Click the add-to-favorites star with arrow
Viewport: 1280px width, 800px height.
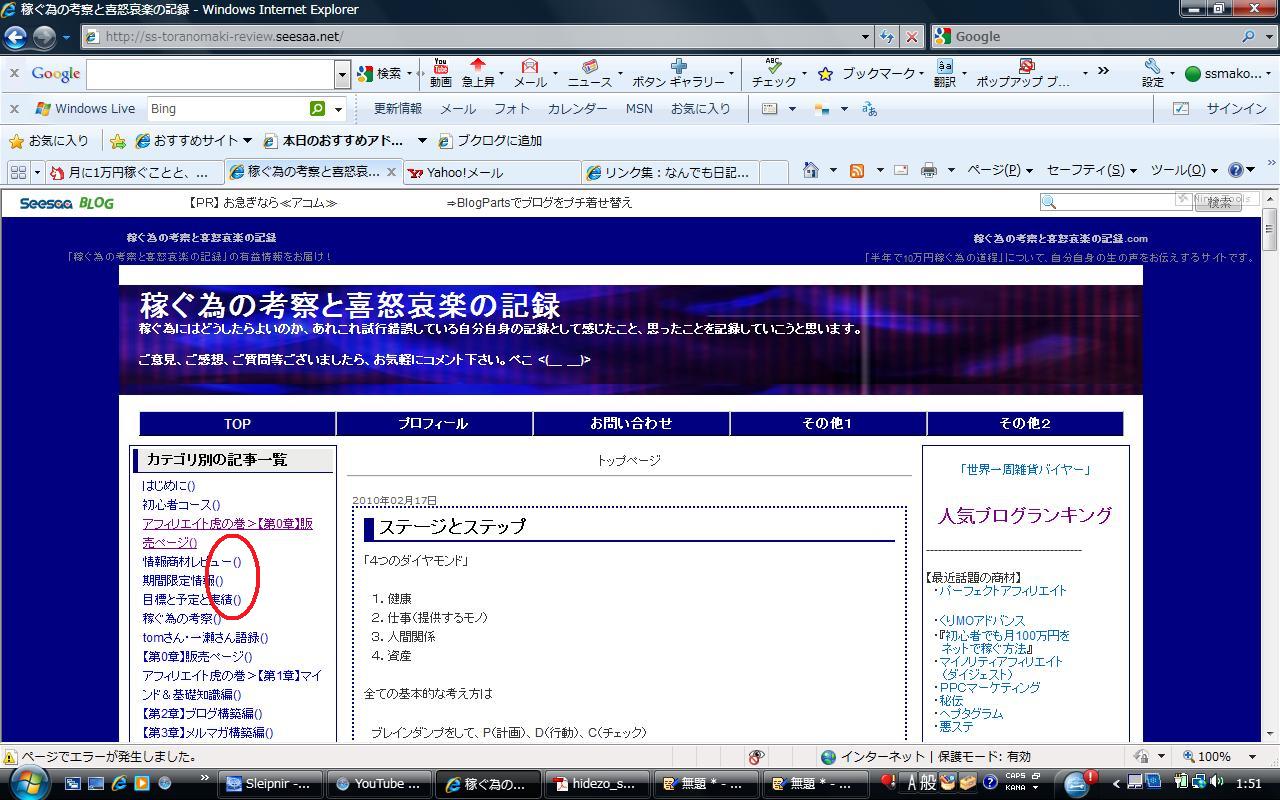tap(118, 140)
